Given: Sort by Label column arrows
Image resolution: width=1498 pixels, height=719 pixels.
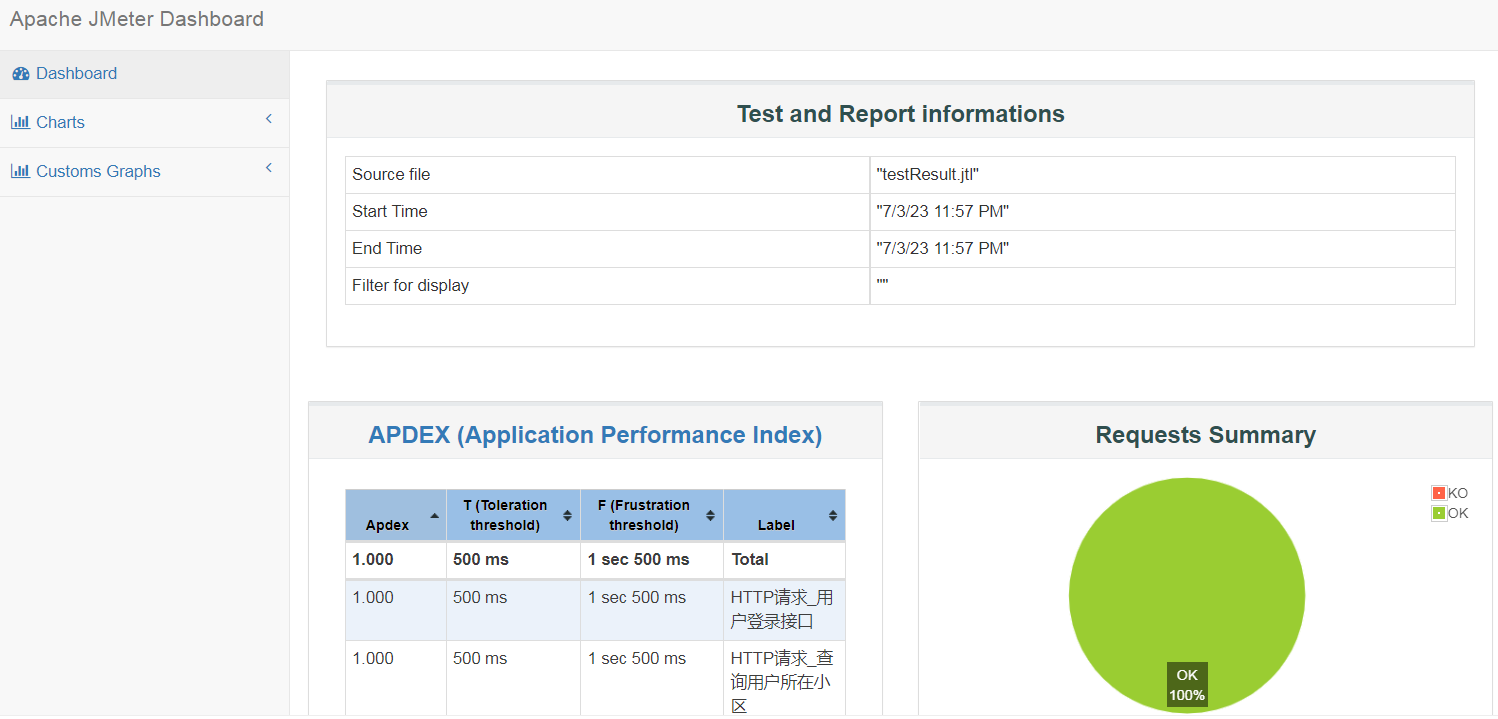Looking at the screenshot, I should click(833, 516).
